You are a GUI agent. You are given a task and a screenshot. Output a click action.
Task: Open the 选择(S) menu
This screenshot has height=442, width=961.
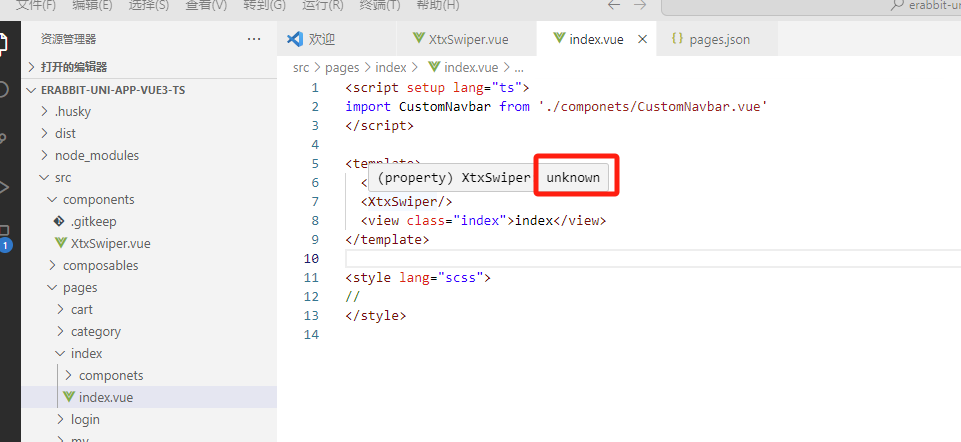[x=148, y=5]
